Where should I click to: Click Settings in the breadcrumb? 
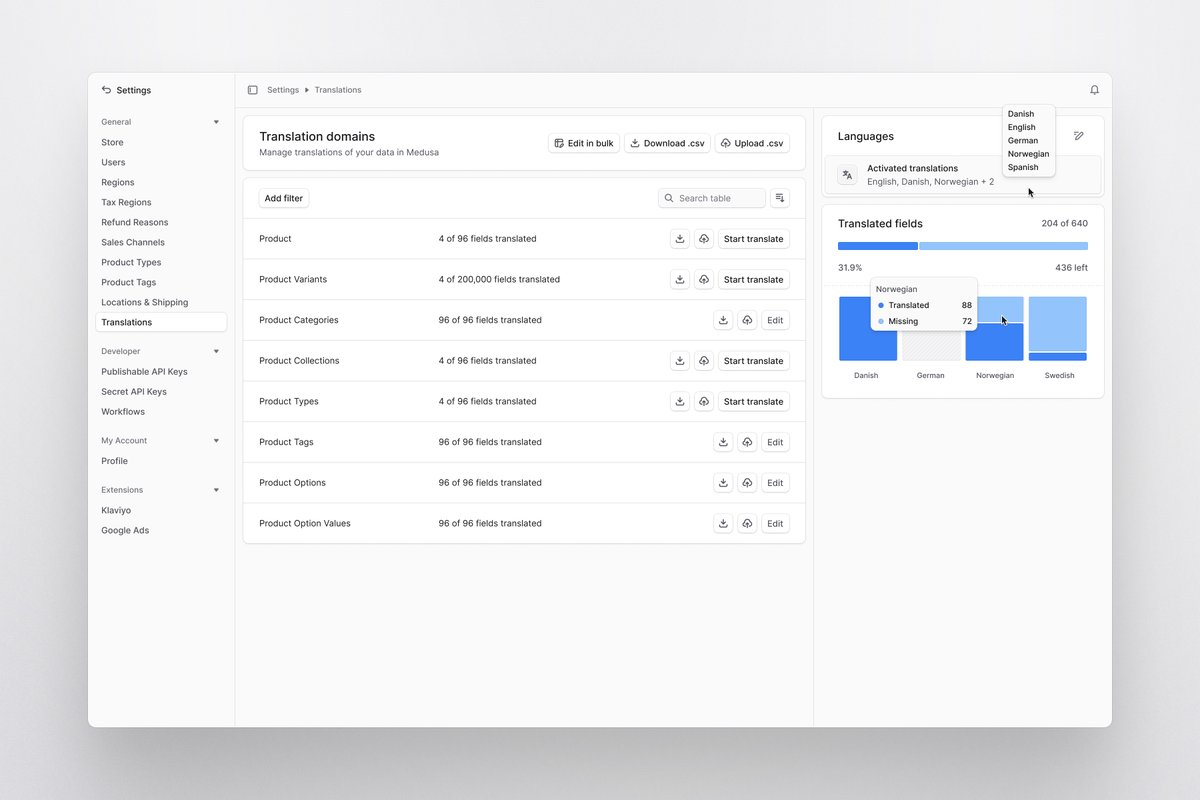click(283, 90)
